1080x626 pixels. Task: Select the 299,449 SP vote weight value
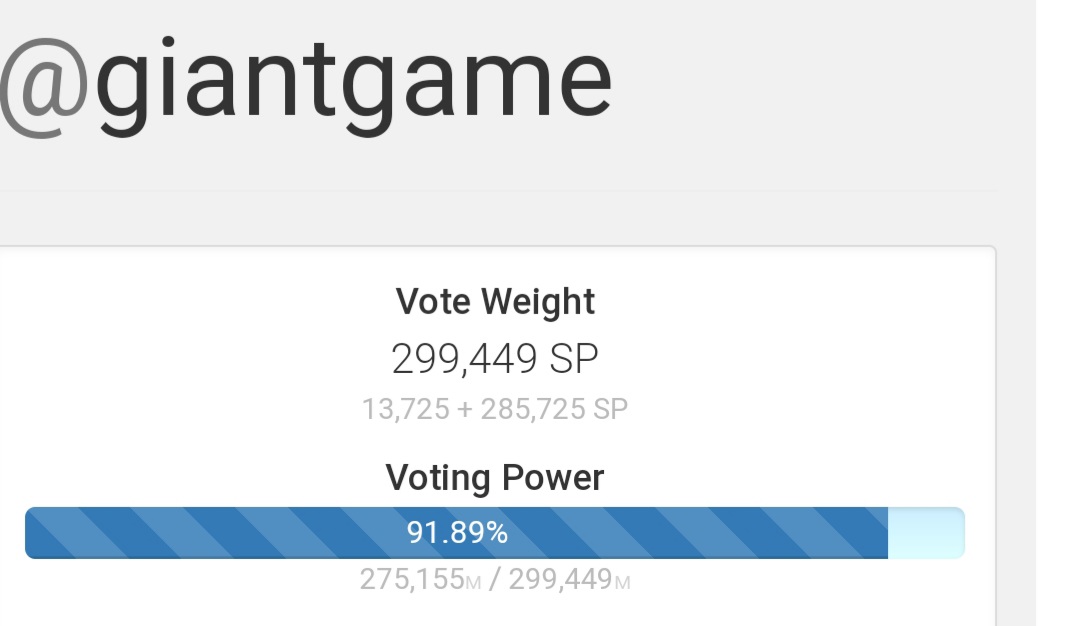click(495, 359)
